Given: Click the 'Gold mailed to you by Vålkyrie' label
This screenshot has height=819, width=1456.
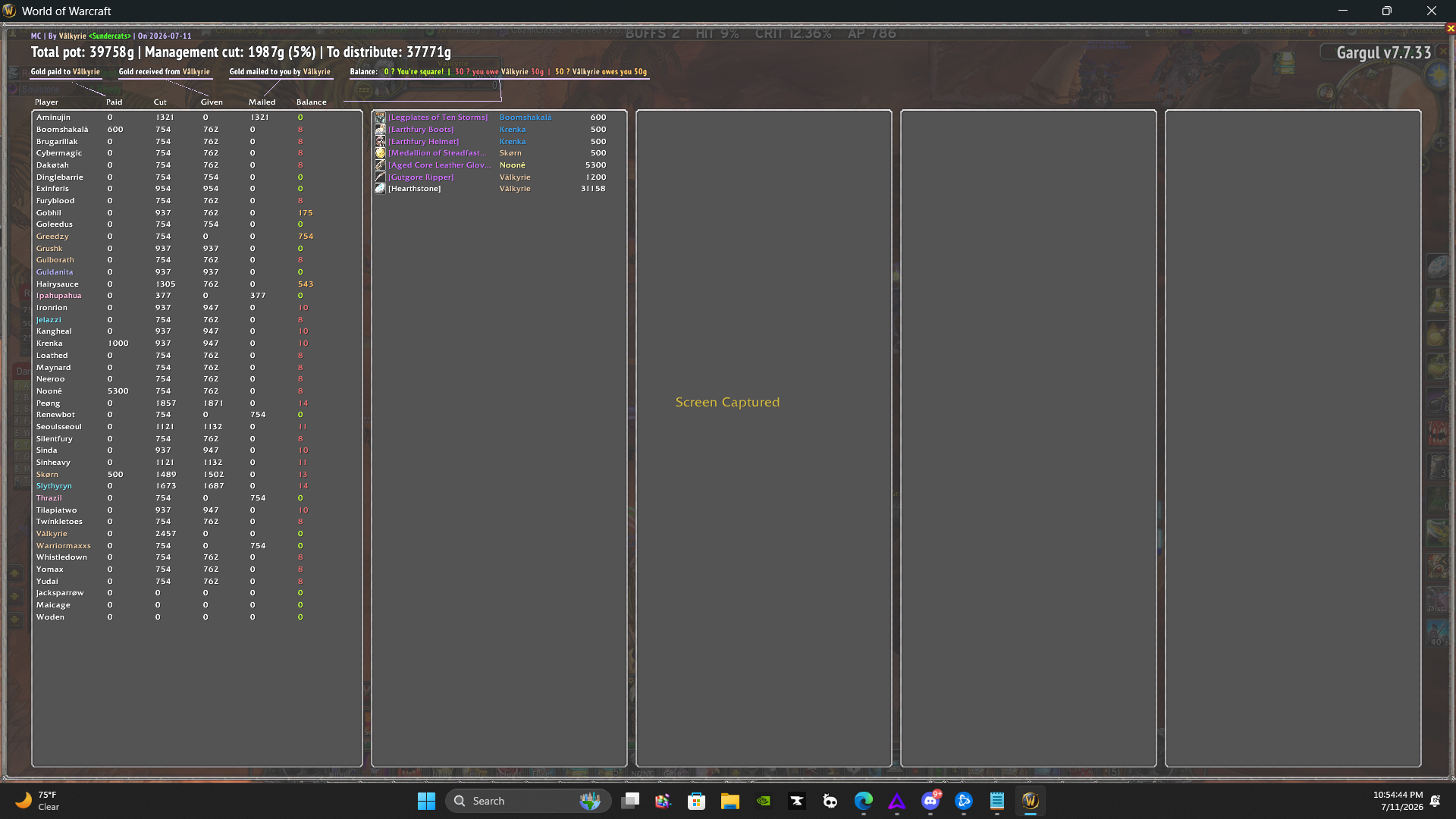Looking at the screenshot, I should (280, 72).
